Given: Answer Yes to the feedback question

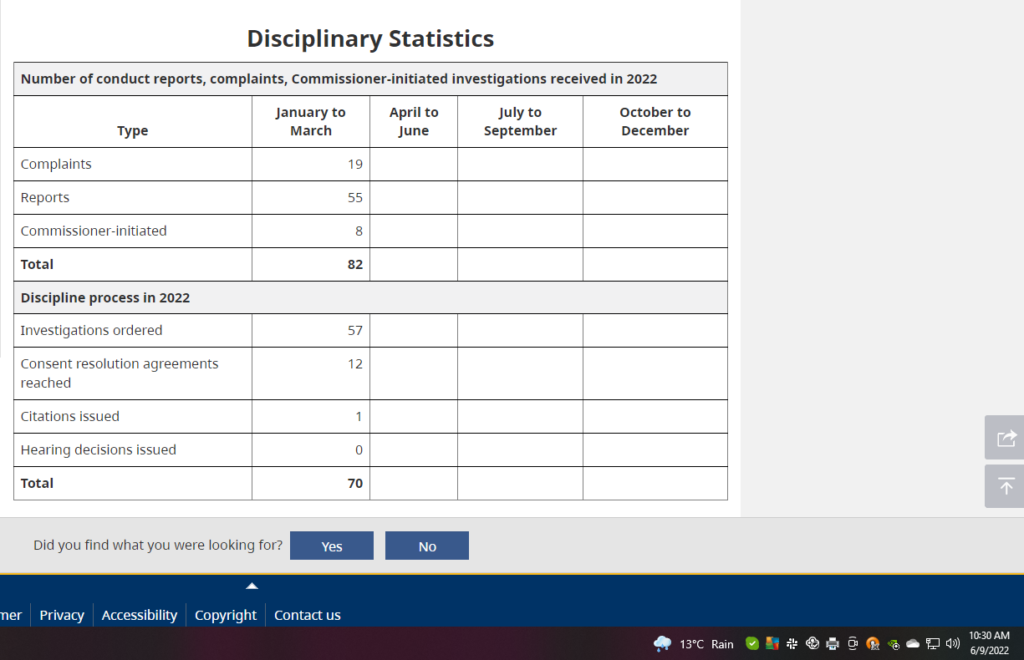Looking at the screenshot, I should click(332, 546).
